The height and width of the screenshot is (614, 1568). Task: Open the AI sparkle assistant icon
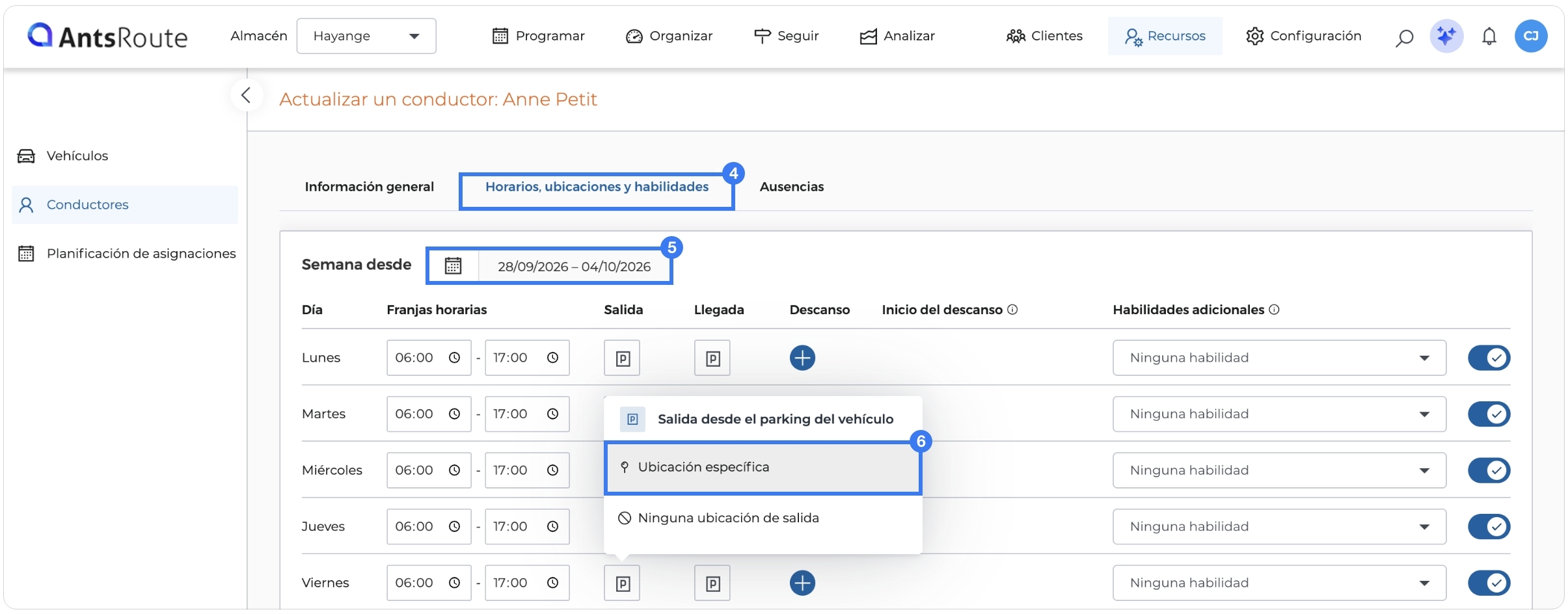(1446, 36)
